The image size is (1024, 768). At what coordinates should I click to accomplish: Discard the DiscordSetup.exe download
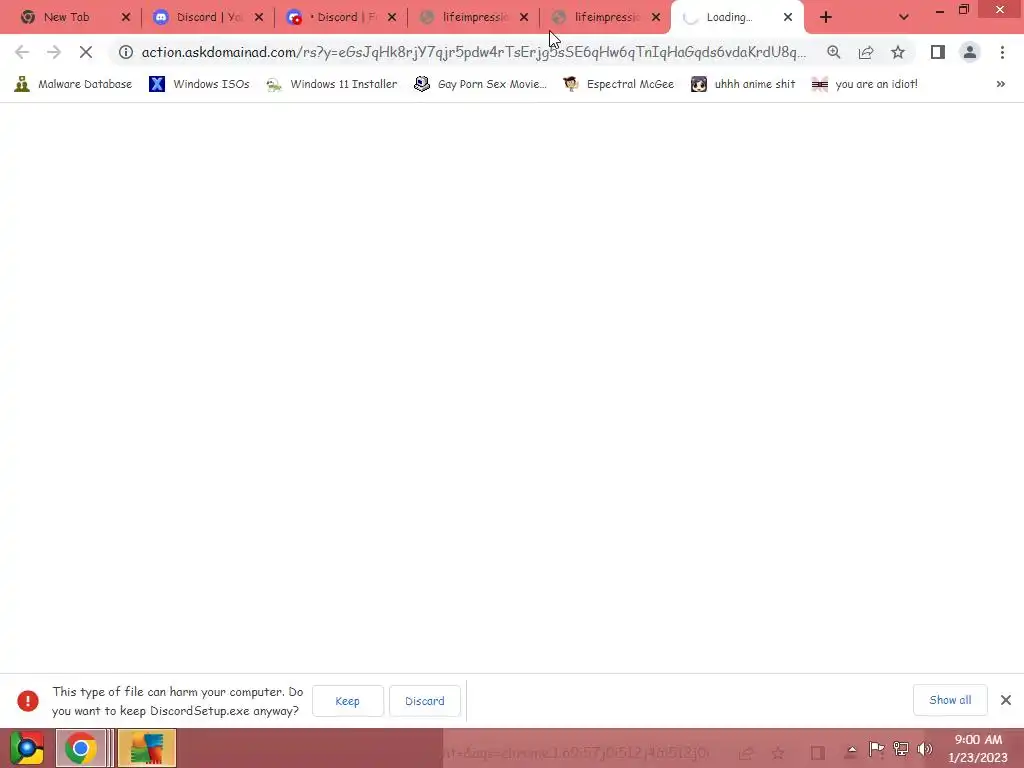(x=424, y=701)
